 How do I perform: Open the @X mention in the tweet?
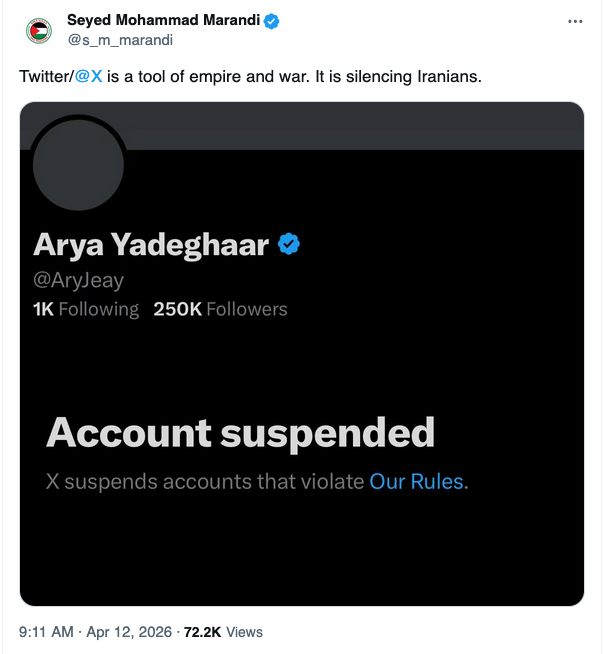pyautogui.click(x=89, y=77)
